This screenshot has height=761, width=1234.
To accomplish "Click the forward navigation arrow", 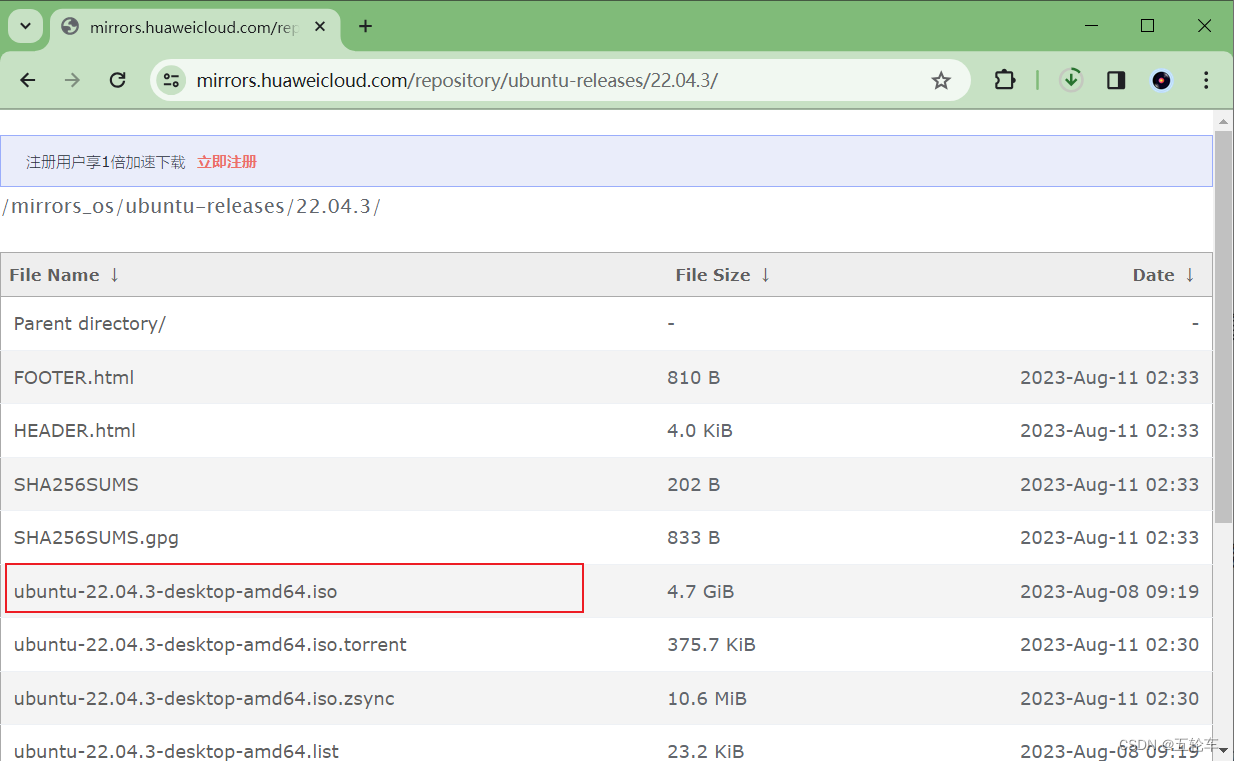I will point(72,80).
